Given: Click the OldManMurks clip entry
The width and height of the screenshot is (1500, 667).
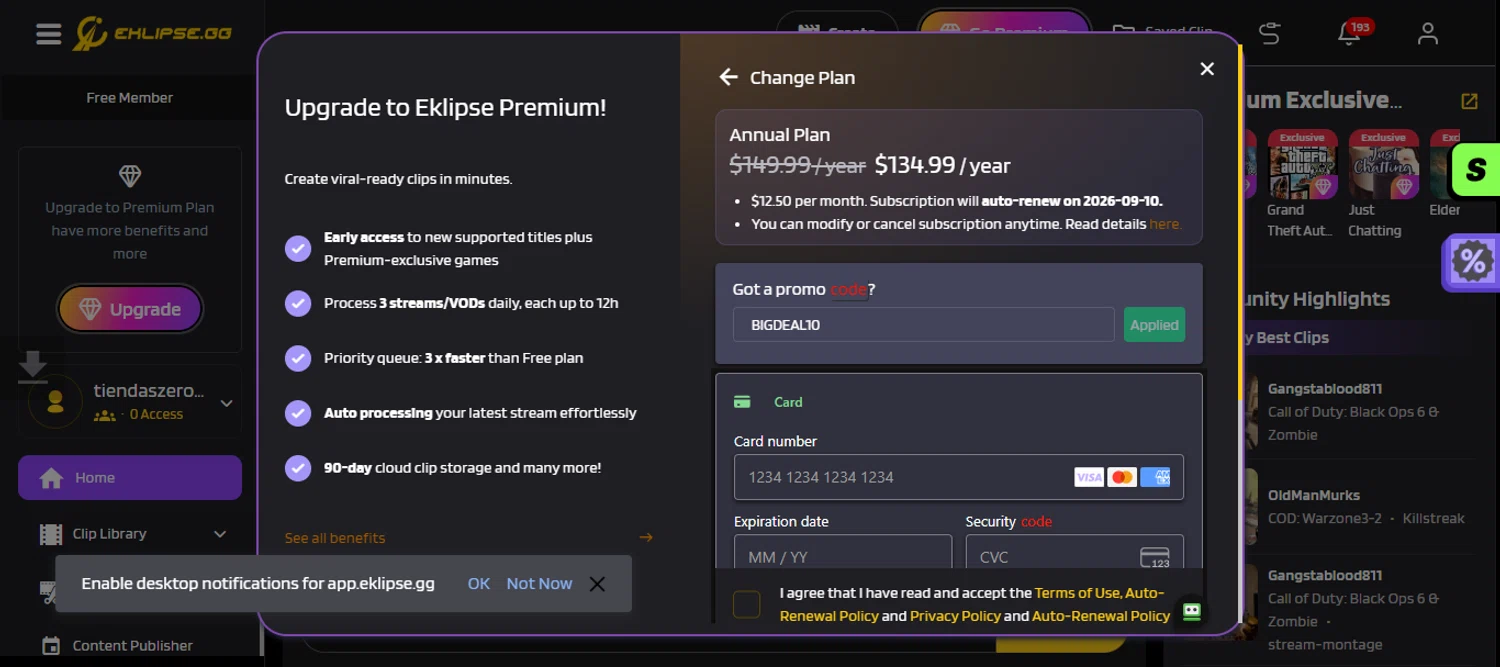Looking at the screenshot, I should tap(1360, 507).
